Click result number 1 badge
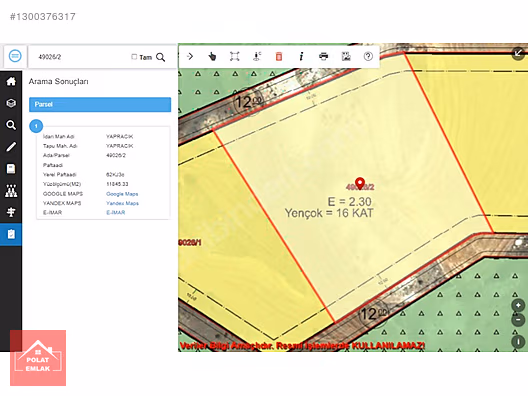Viewport: 528px width, 396px height. point(36,126)
